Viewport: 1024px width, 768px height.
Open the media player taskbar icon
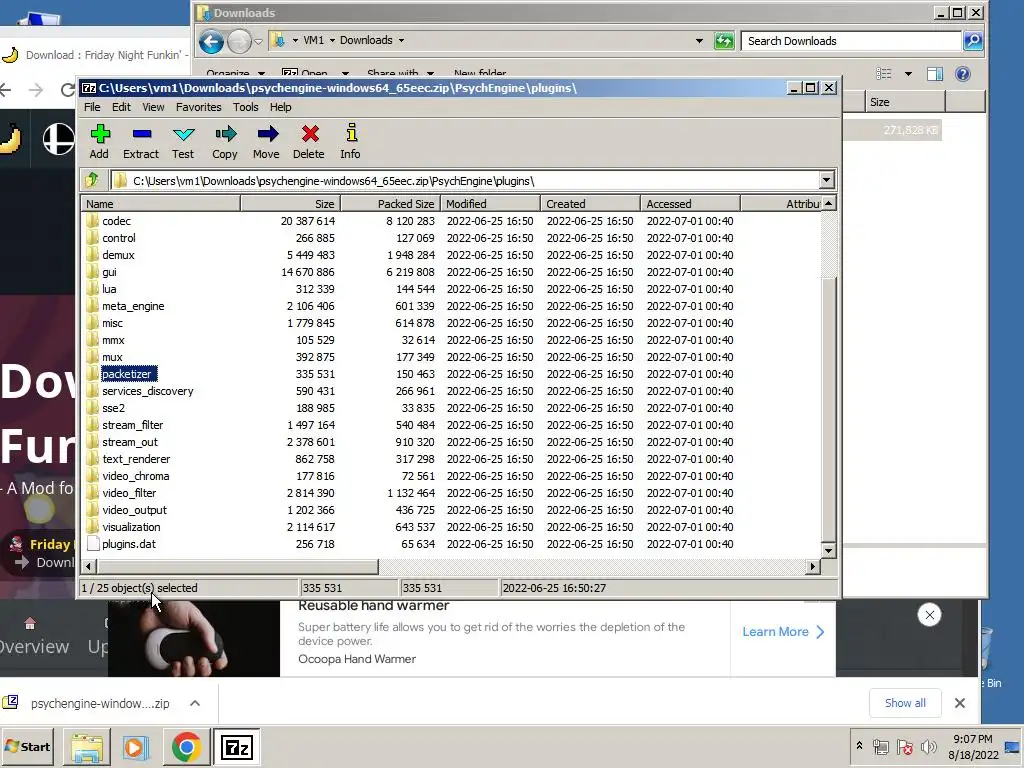[x=136, y=747]
